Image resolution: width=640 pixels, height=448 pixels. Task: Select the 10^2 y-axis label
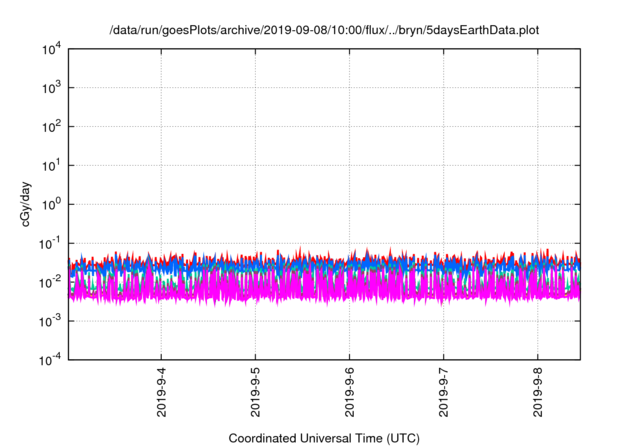[52, 127]
